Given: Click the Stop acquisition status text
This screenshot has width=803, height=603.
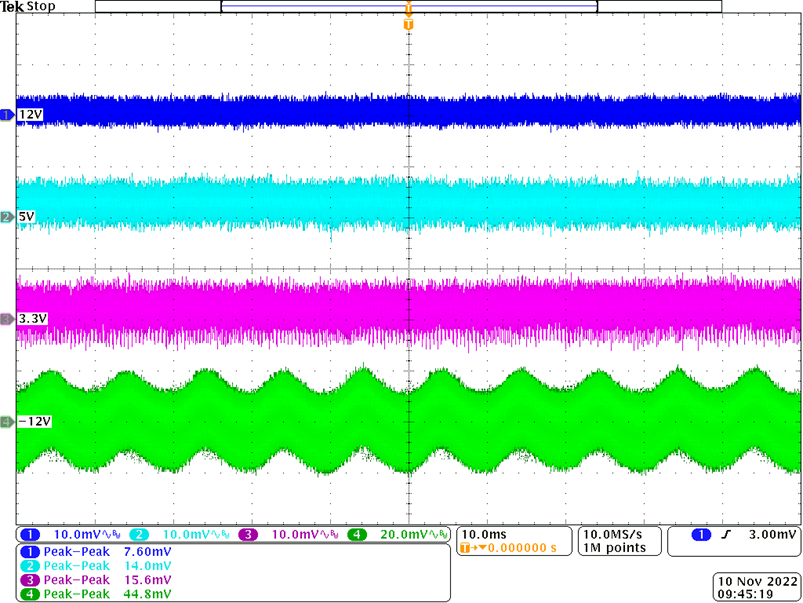Looking at the screenshot, I should (x=40, y=7).
